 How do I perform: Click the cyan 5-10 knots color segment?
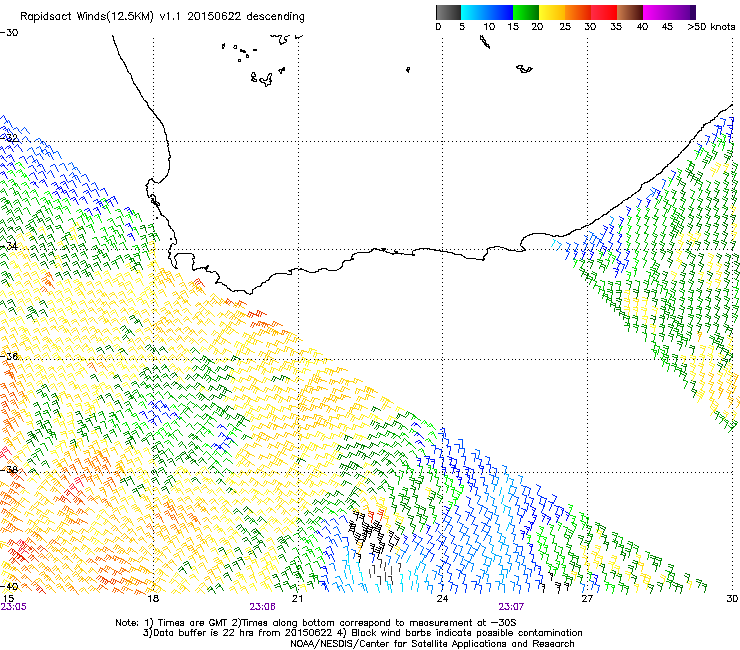pyautogui.click(x=474, y=12)
